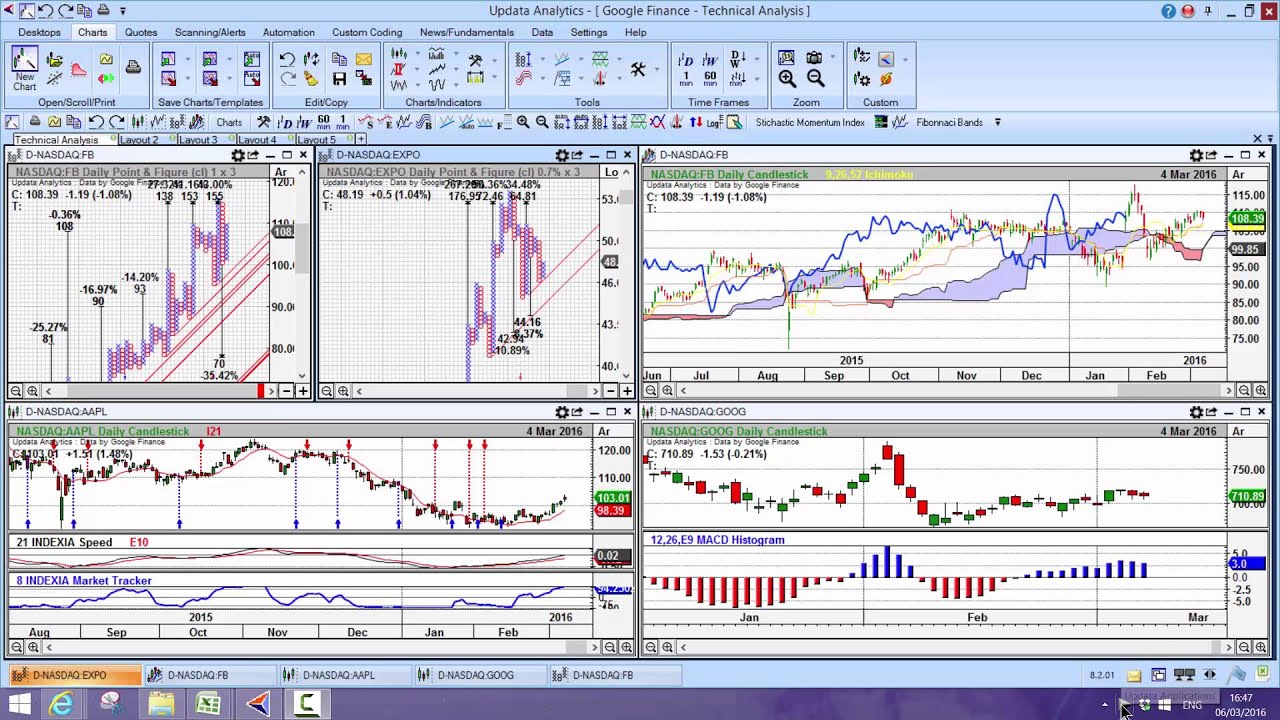Toggle Ar scale button on FB Point & Figure chart
The image size is (1280, 720).
(280, 172)
